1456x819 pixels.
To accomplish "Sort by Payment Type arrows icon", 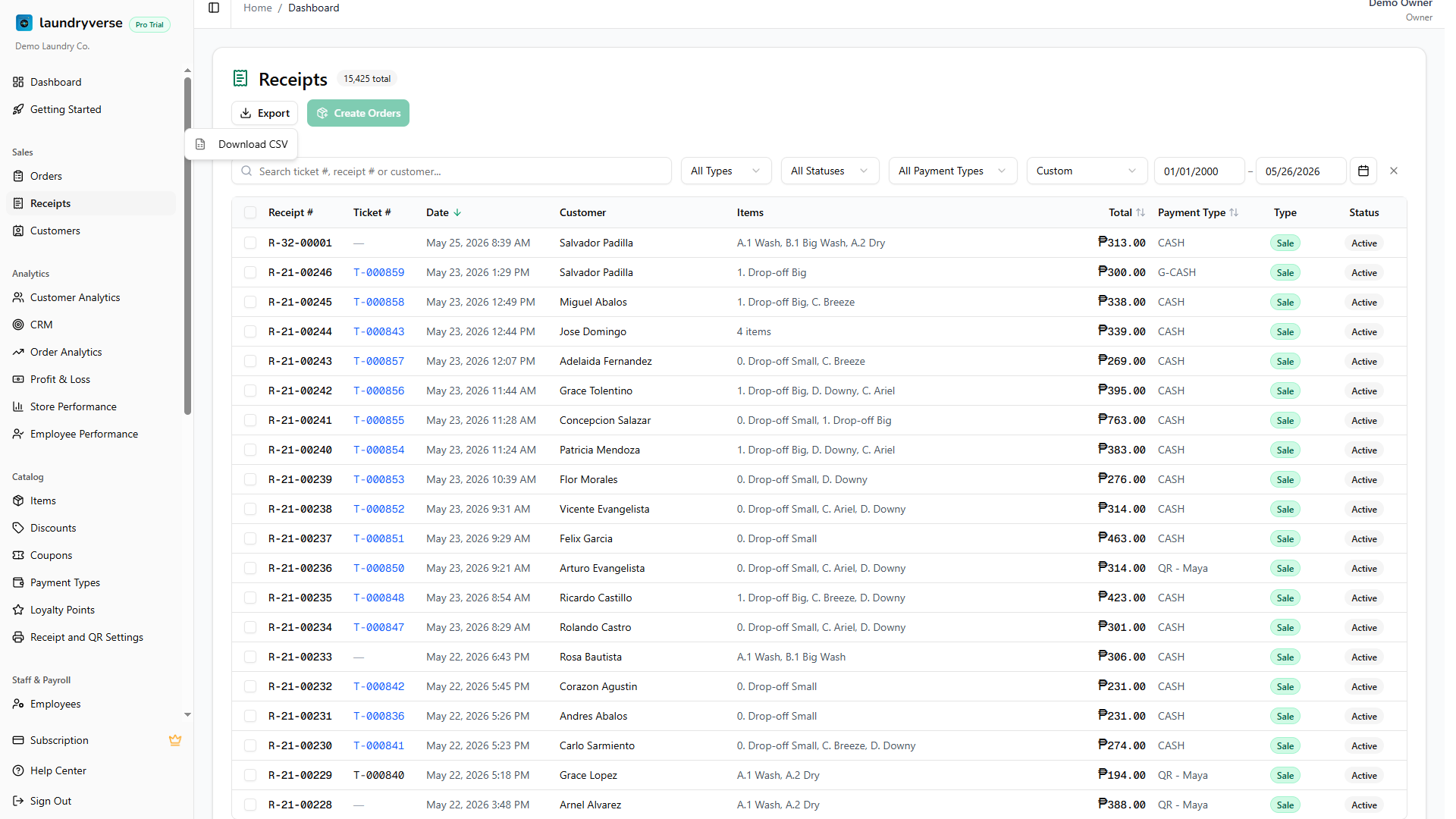I will point(1234,212).
